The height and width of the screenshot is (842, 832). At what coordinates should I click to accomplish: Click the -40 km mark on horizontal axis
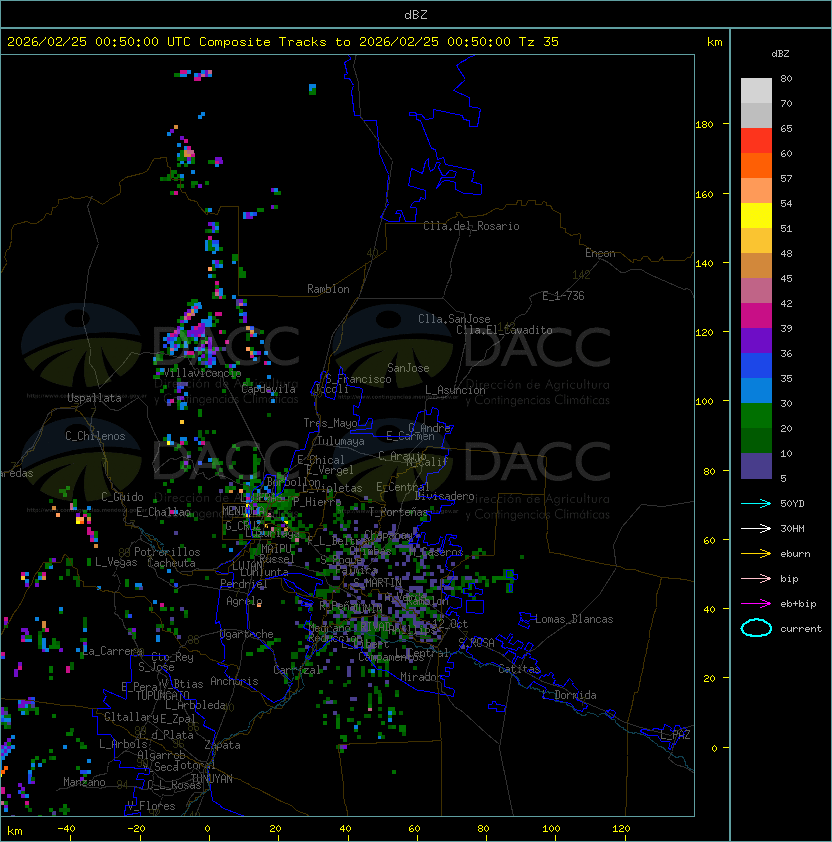coord(66,829)
